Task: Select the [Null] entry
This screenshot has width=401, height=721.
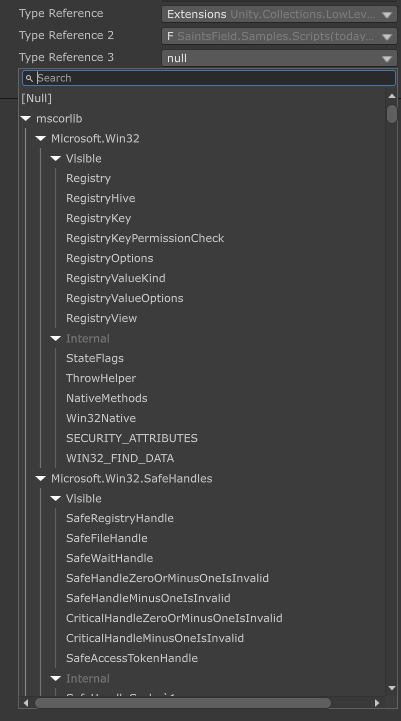Action: [x=37, y=98]
